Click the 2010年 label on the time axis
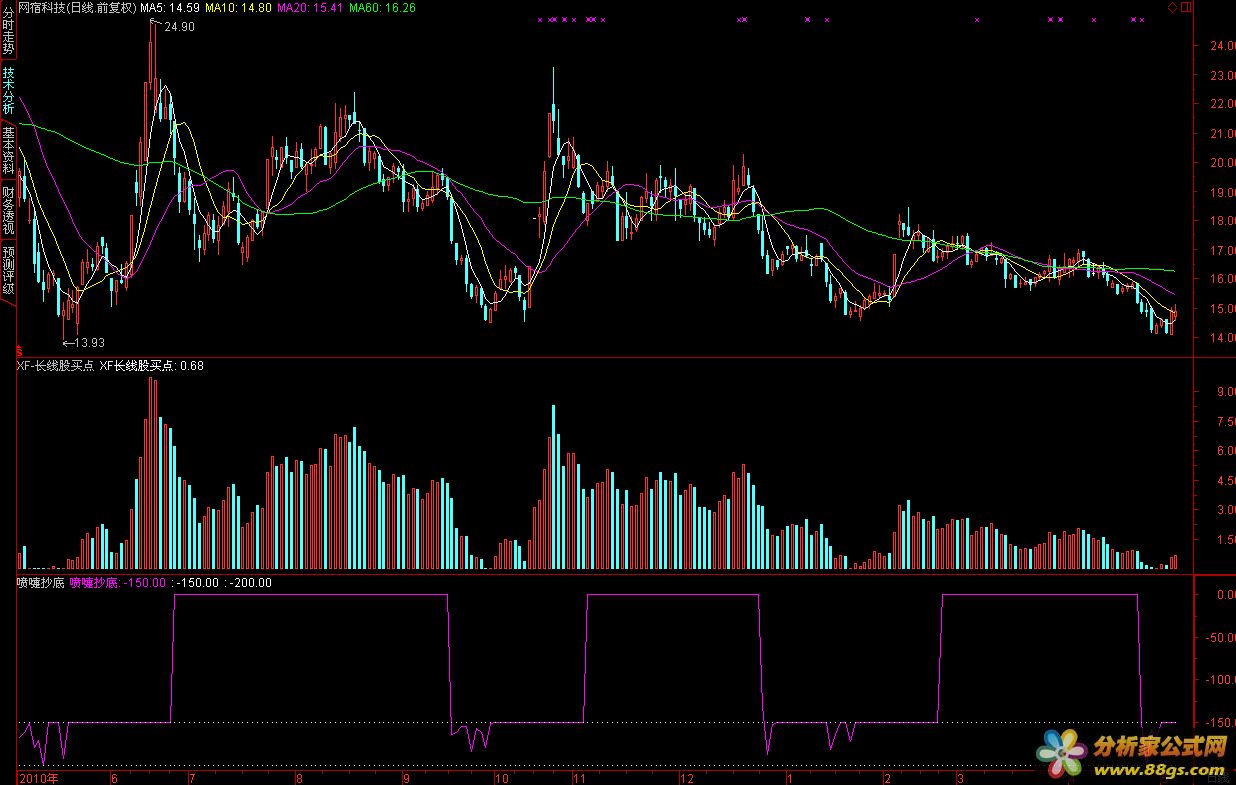 (40, 777)
